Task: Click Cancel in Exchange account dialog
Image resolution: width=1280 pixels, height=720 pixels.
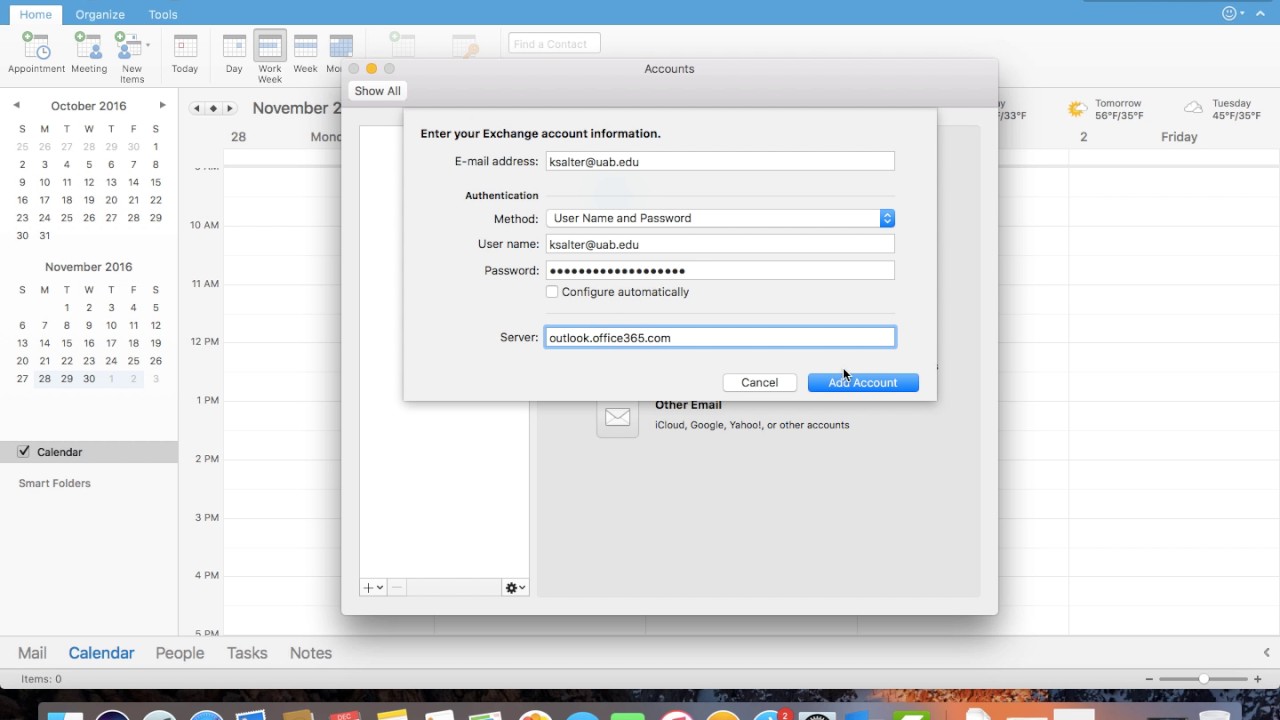Action: point(760,383)
